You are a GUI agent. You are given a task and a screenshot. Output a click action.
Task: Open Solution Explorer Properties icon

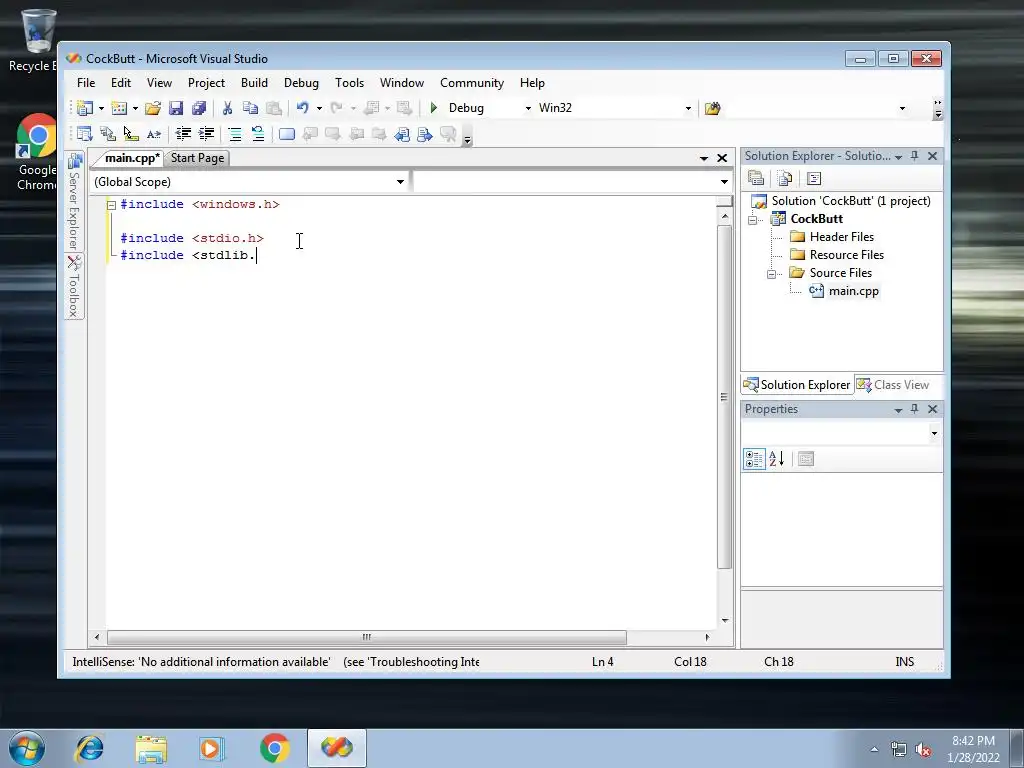point(756,178)
